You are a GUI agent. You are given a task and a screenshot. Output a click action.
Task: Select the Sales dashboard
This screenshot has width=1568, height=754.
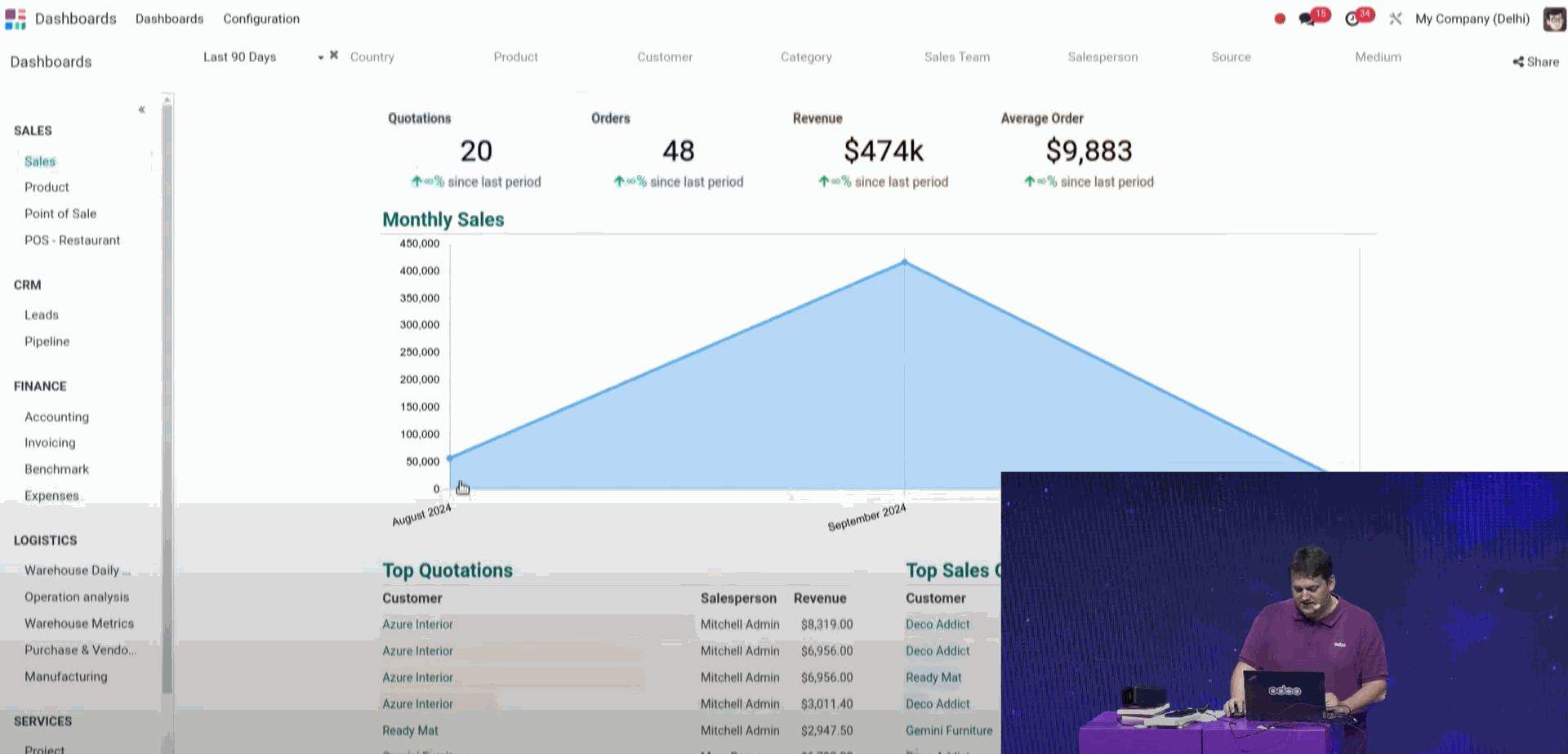pyautogui.click(x=40, y=162)
